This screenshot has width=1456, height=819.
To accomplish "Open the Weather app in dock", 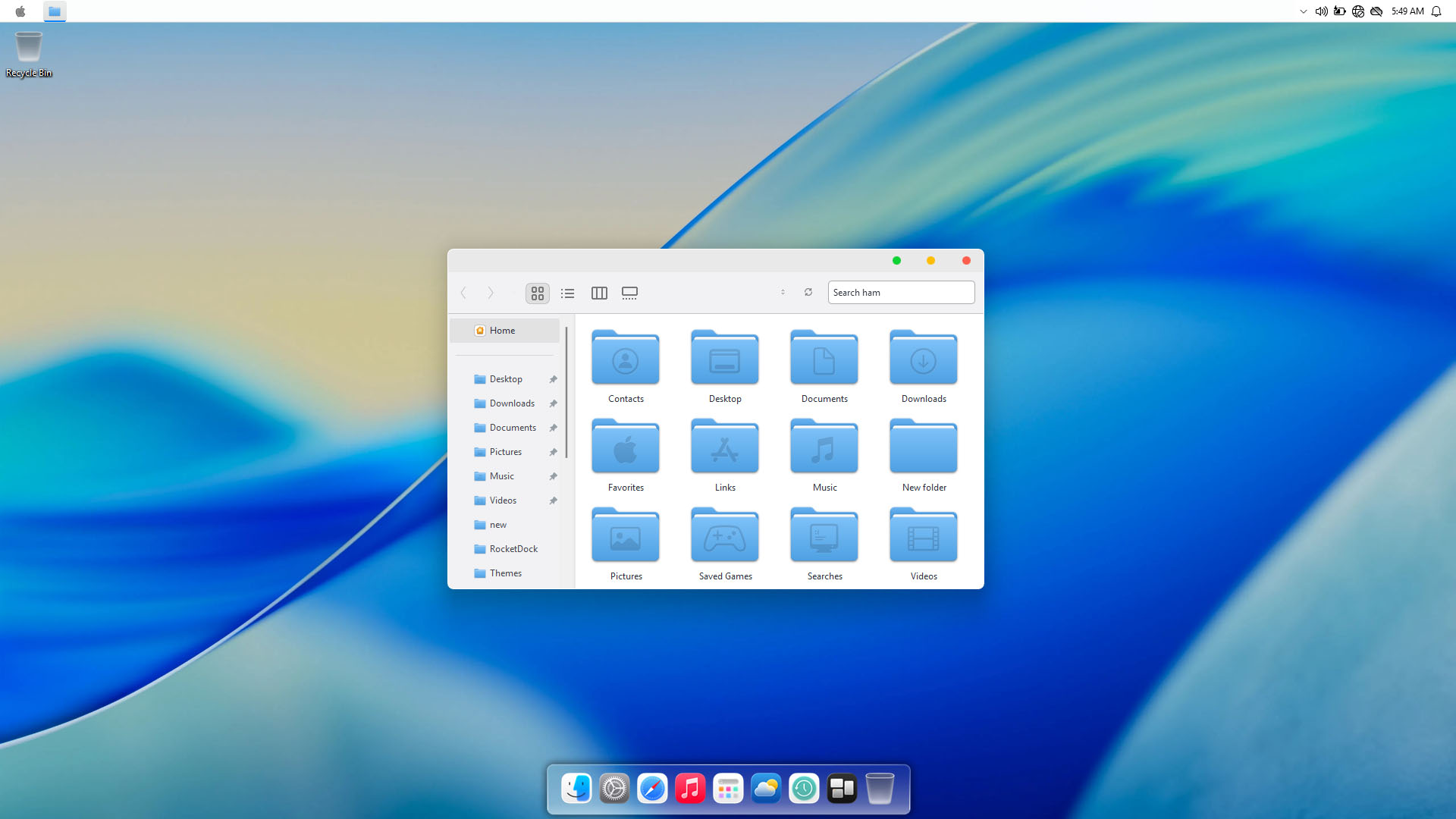I will point(766,789).
